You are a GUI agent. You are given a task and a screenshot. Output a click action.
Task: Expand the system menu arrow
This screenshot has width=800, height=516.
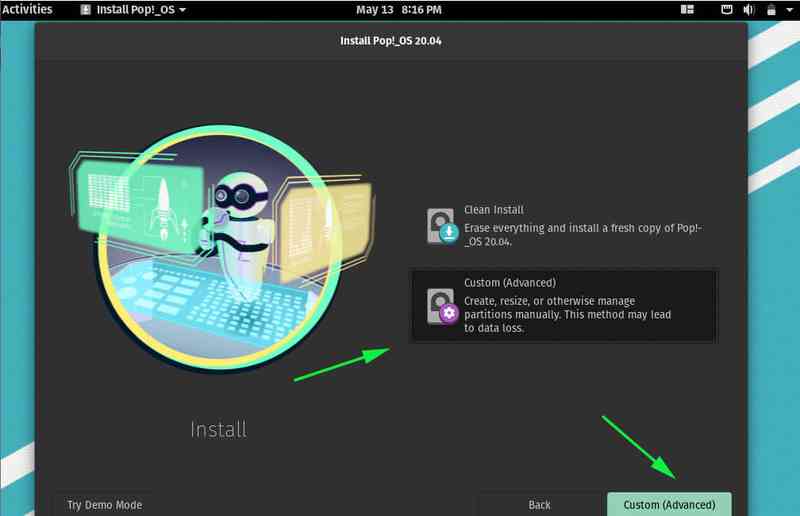(789, 10)
